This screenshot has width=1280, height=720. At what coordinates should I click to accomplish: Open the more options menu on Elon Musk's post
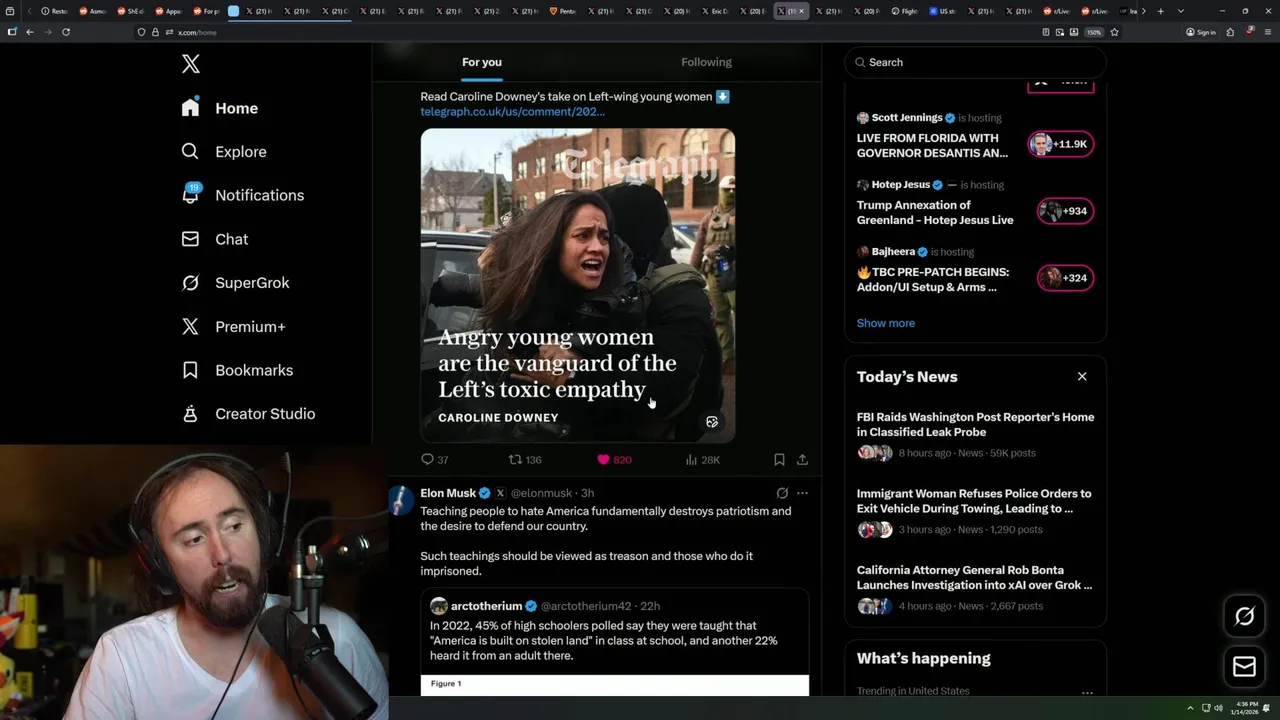click(x=802, y=493)
